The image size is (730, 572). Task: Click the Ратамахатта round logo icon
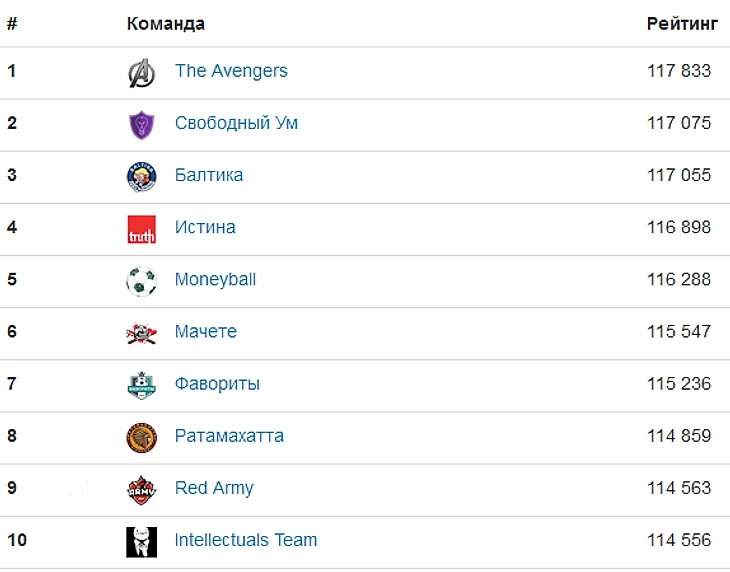141,437
